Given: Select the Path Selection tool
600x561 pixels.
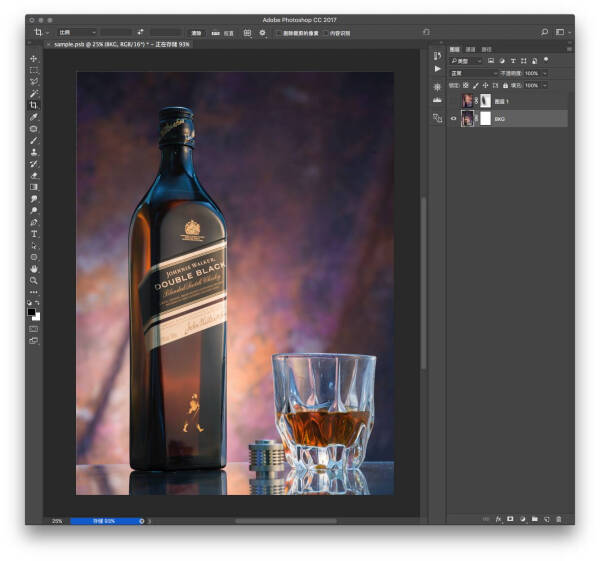Looking at the screenshot, I should tap(34, 246).
